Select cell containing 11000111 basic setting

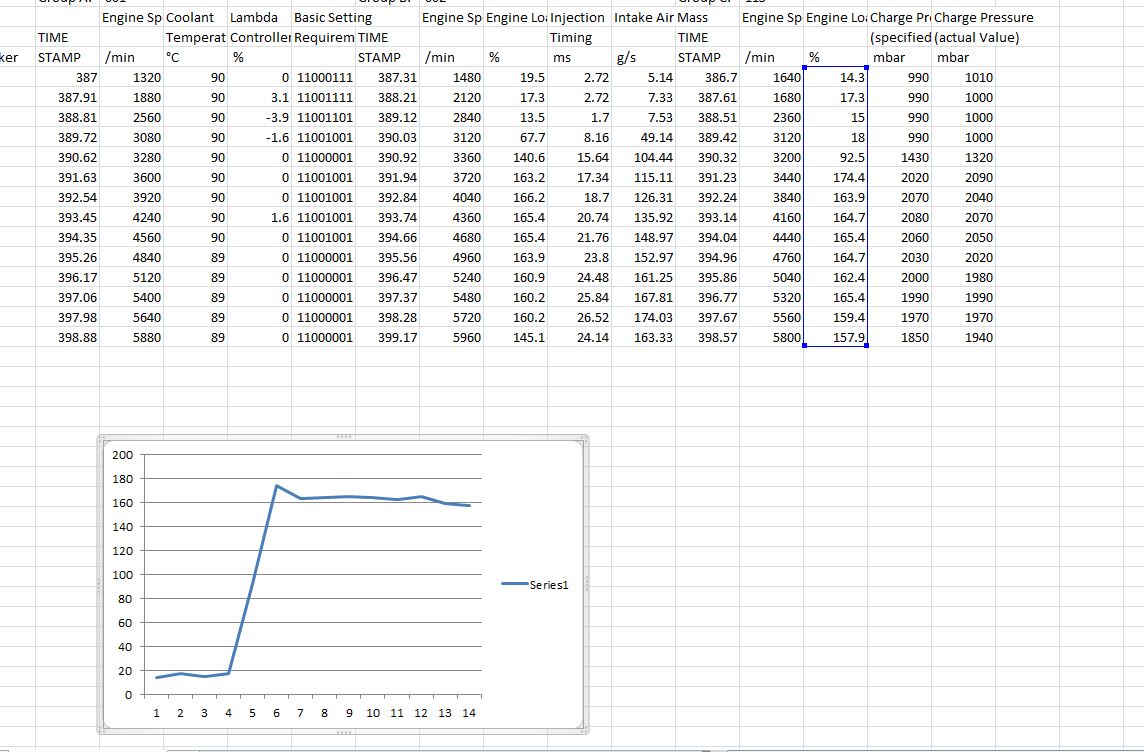[x=323, y=77]
